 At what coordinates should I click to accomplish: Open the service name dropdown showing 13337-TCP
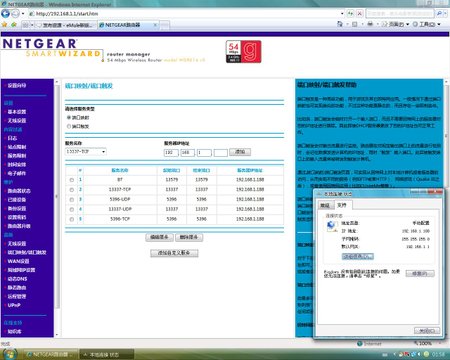(86, 152)
